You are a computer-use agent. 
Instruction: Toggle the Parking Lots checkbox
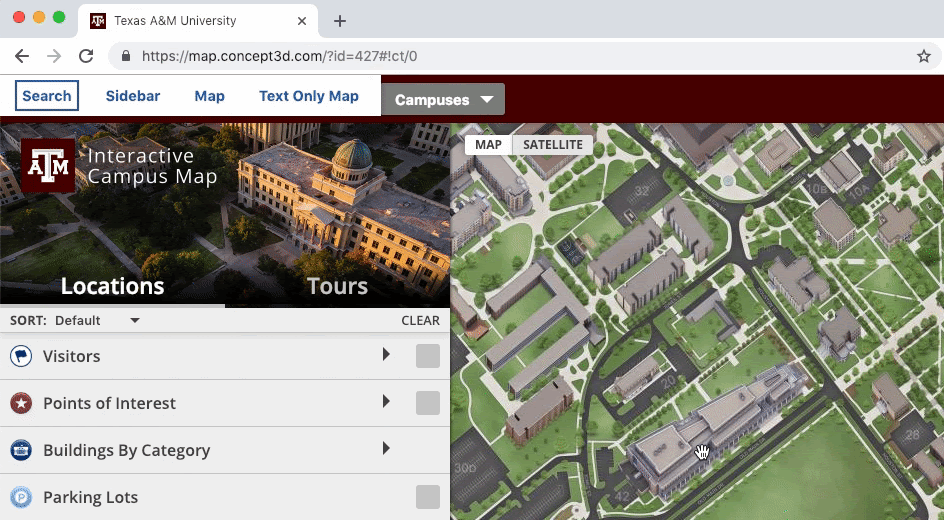click(427, 497)
